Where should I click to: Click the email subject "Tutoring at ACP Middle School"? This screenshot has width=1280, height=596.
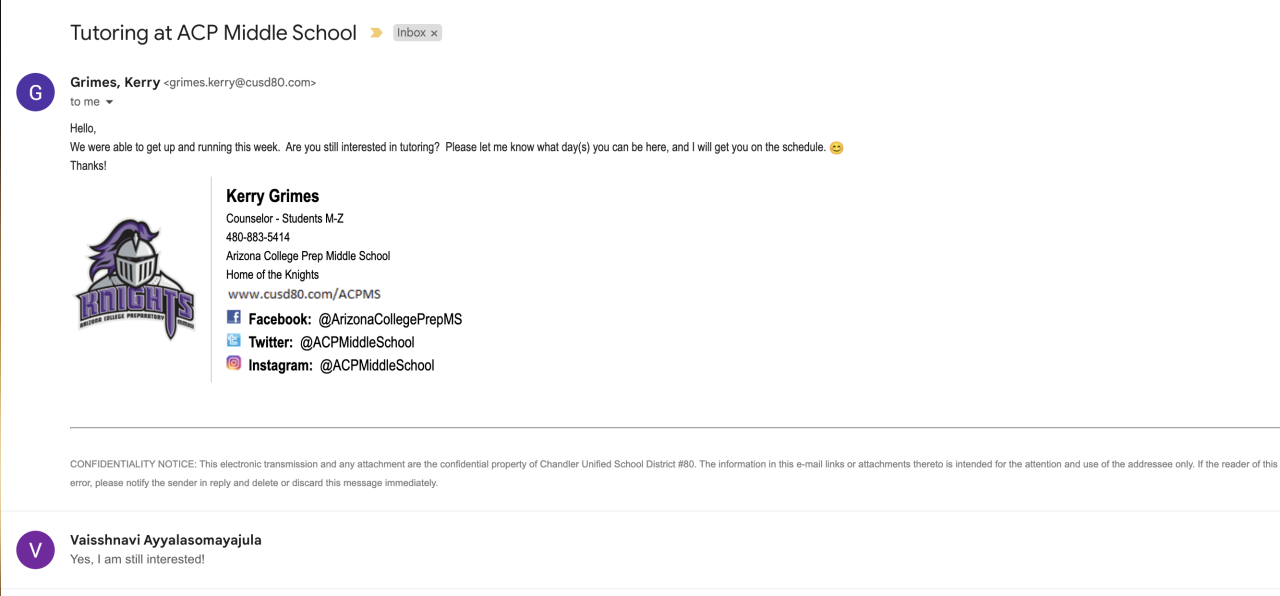213,33
